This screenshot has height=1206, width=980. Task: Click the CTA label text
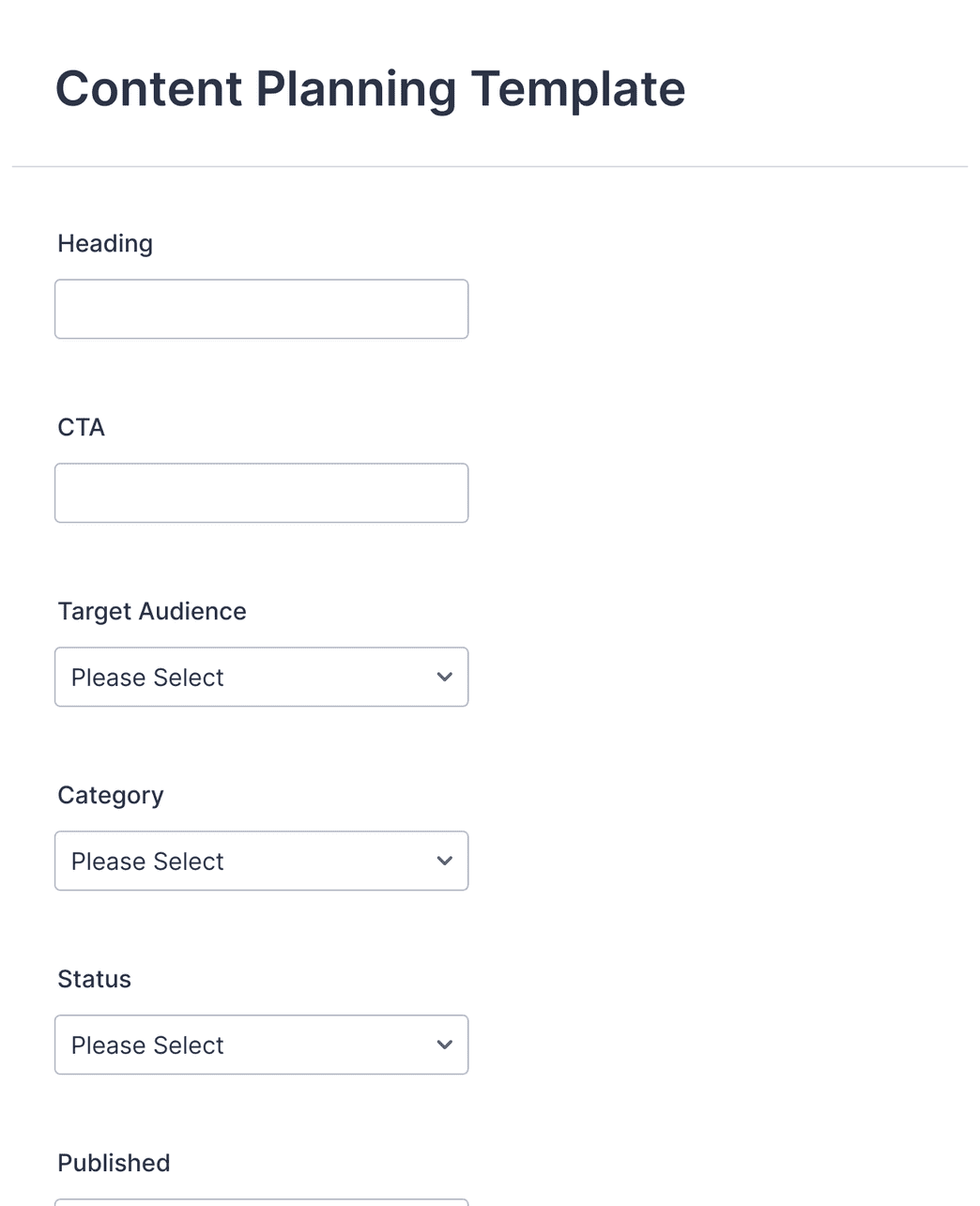point(81,427)
